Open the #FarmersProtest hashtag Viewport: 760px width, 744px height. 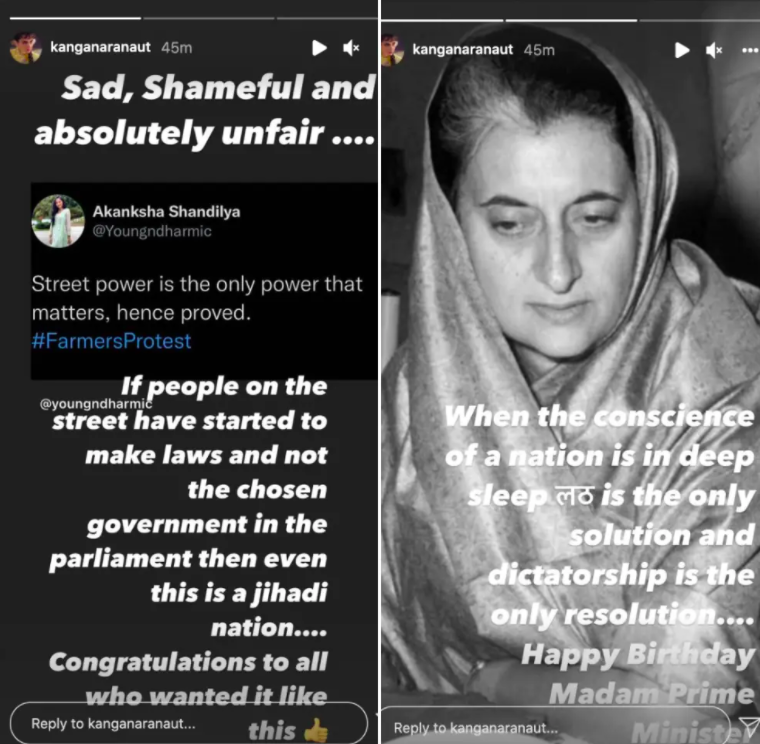tap(111, 341)
